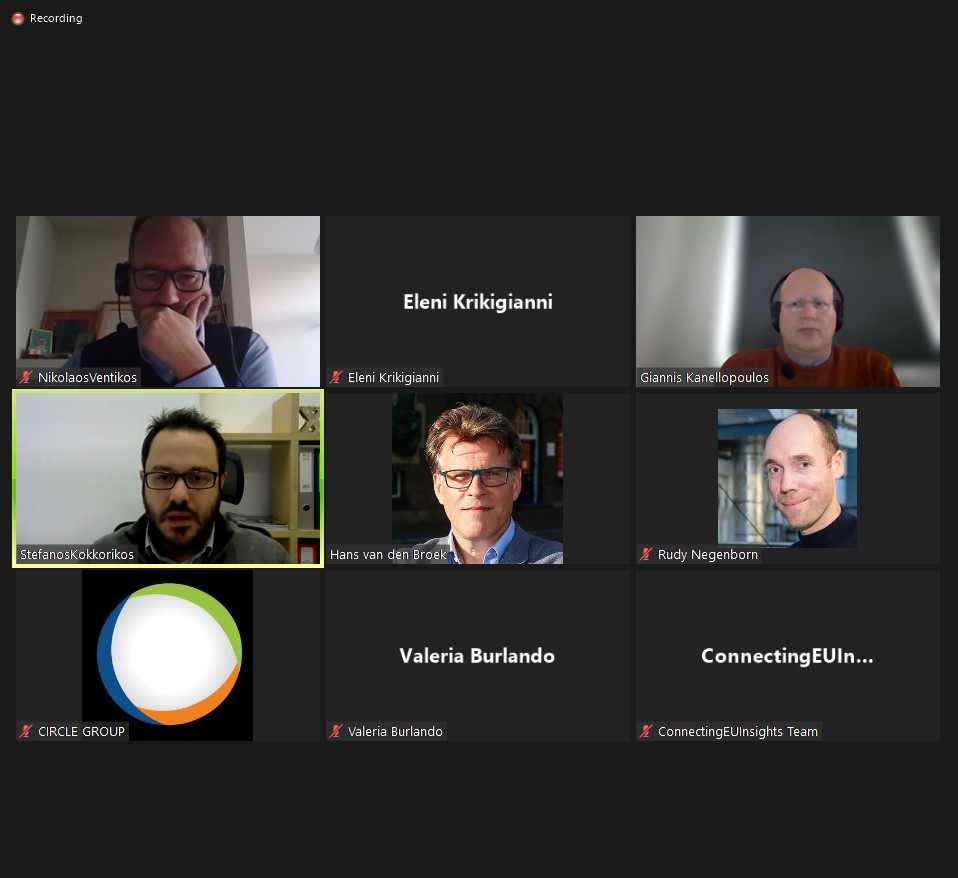Click the truncated ConnectingEUIn... tile name
Viewport: 958px width, 878px height.
(x=787, y=656)
